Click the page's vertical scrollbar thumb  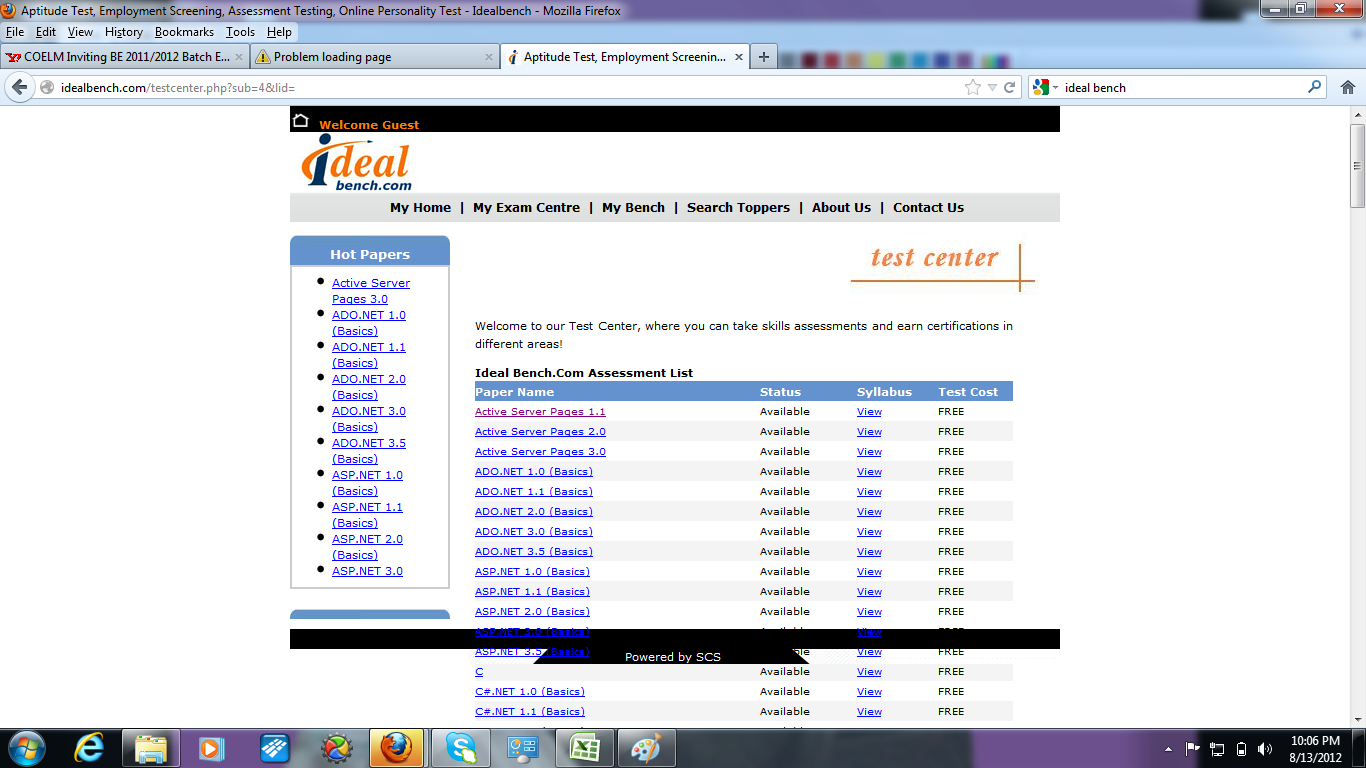tap(1357, 165)
